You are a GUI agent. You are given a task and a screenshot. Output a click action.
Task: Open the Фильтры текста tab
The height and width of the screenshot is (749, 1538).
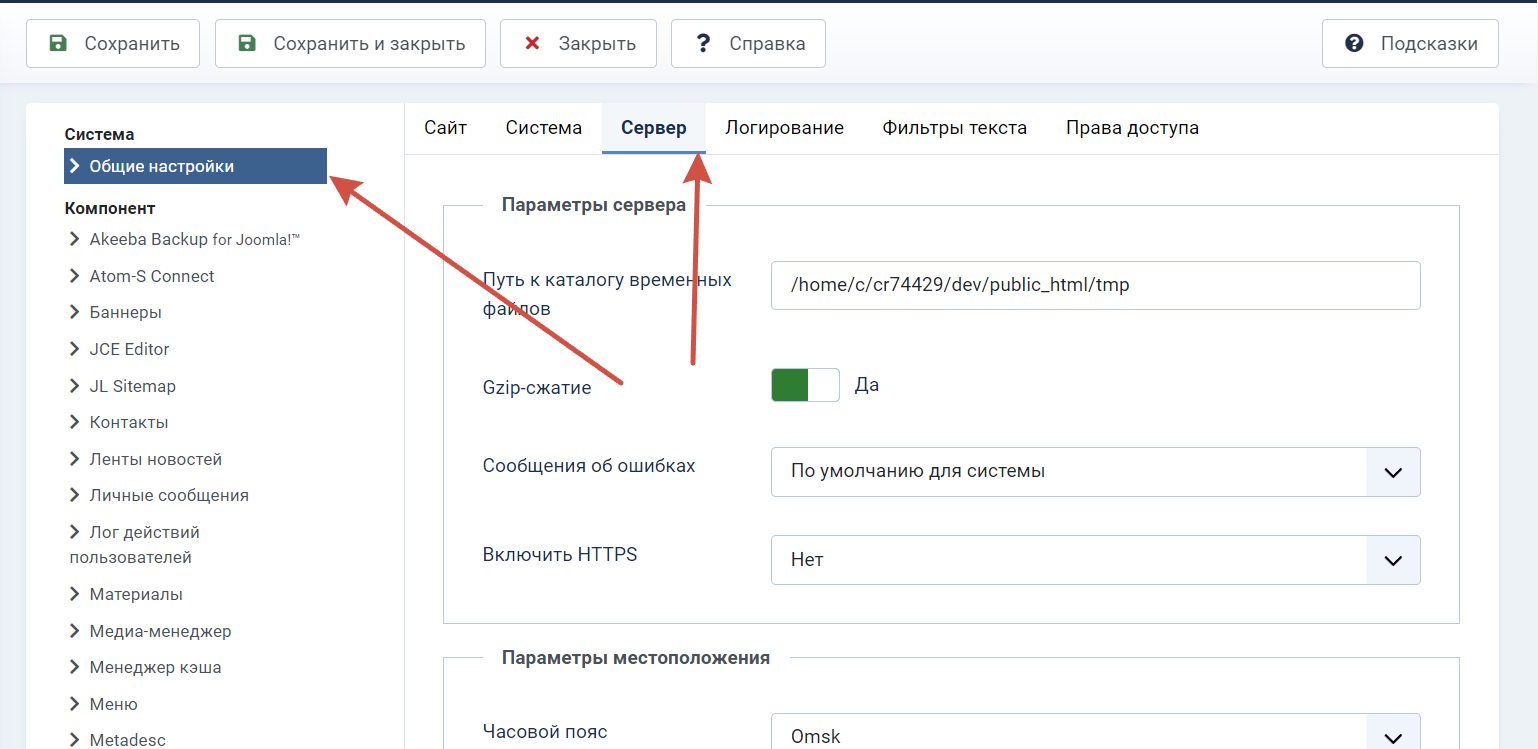955,128
